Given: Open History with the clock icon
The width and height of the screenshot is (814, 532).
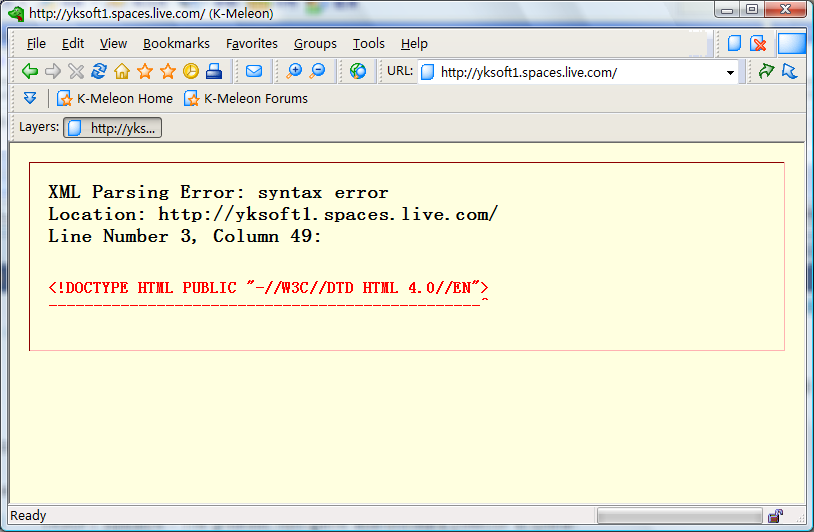Looking at the screenshot, I should 190,71.
